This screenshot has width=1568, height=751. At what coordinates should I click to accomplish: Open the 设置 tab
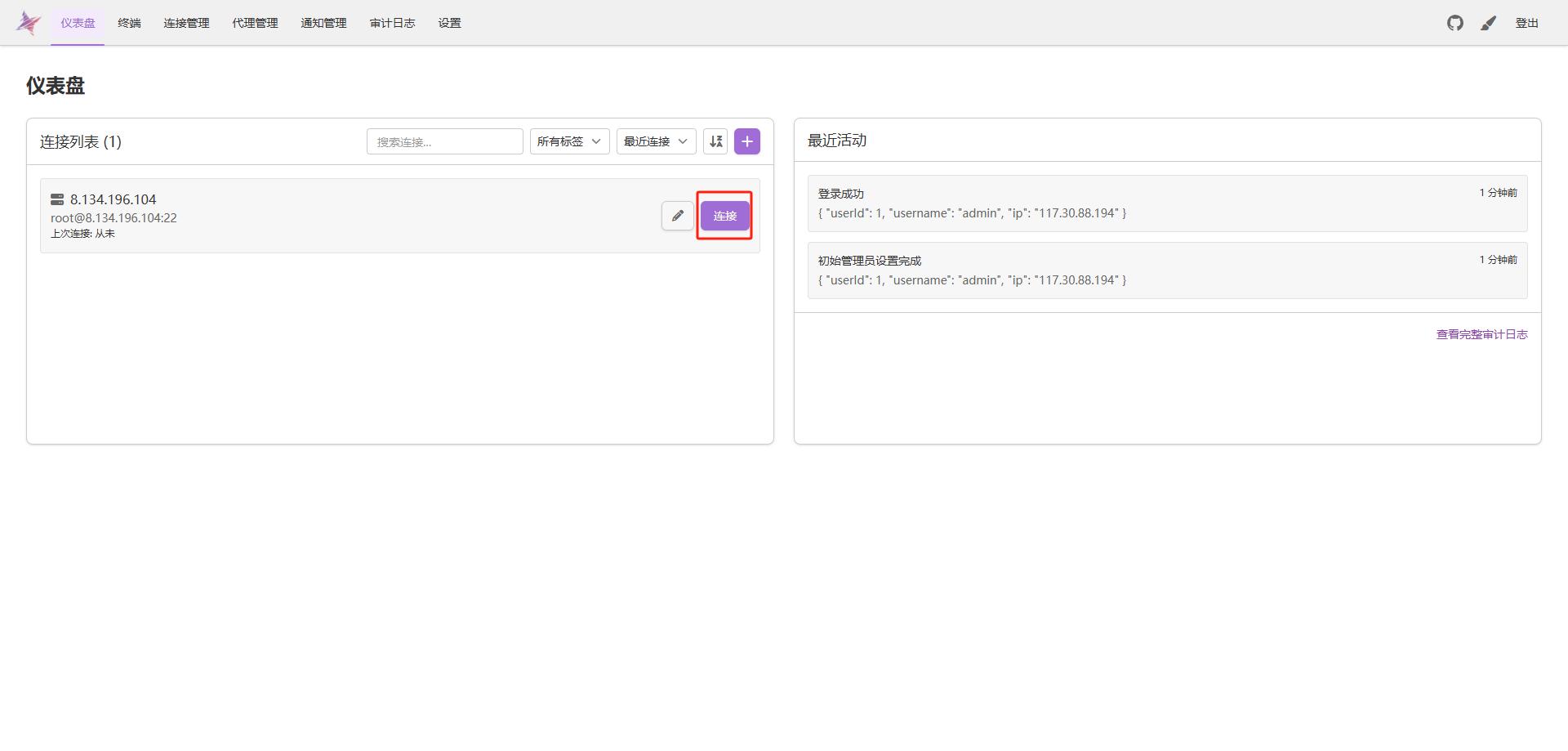click(x=449, y=23)
